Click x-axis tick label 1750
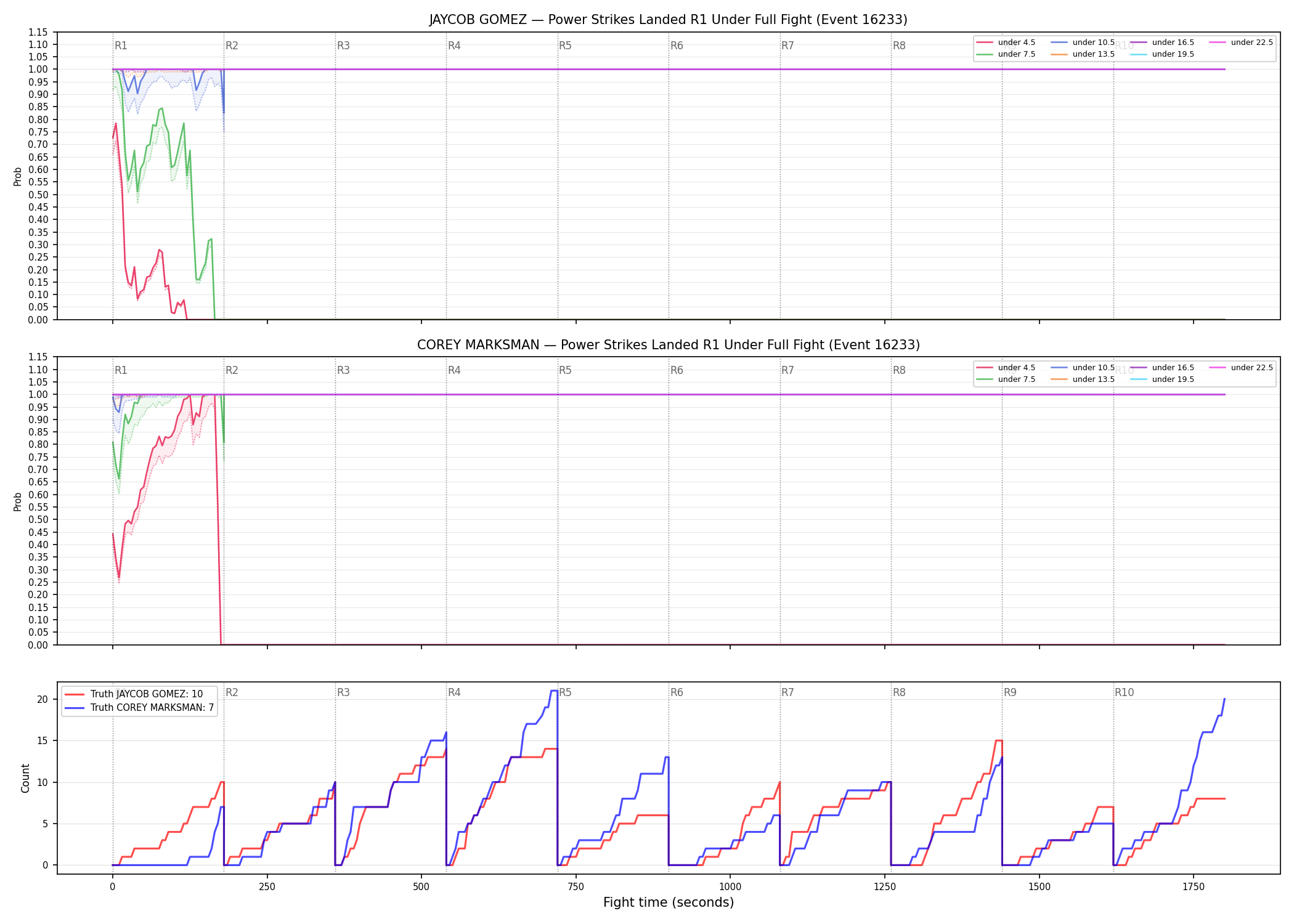 (1194, 887)
